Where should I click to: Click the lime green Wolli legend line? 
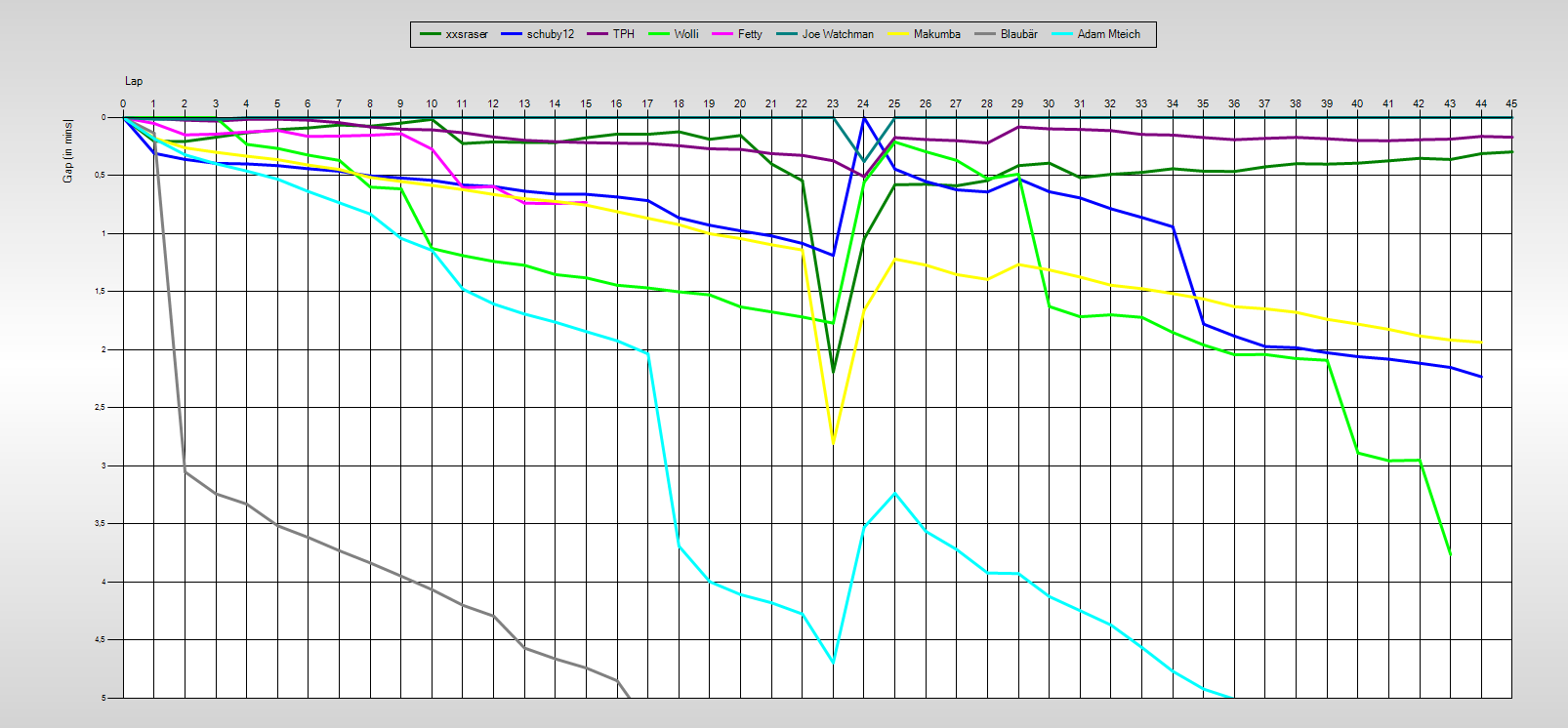(659, 34)
